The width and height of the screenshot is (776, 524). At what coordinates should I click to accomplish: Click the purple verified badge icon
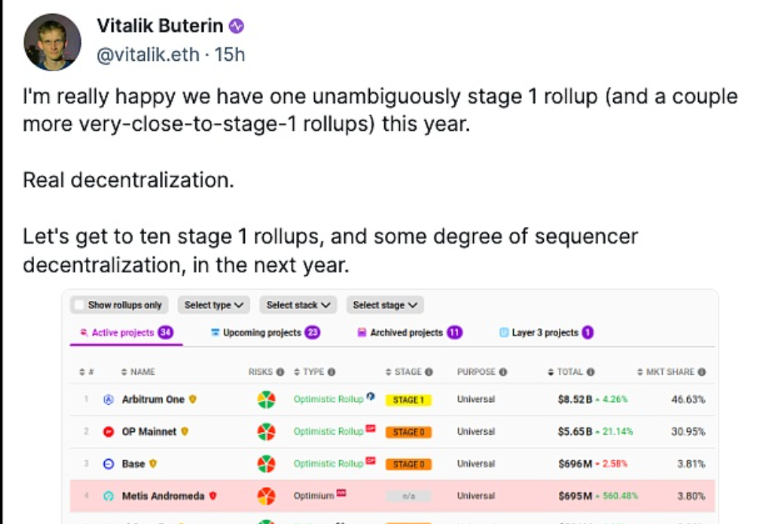click(236, 26)
